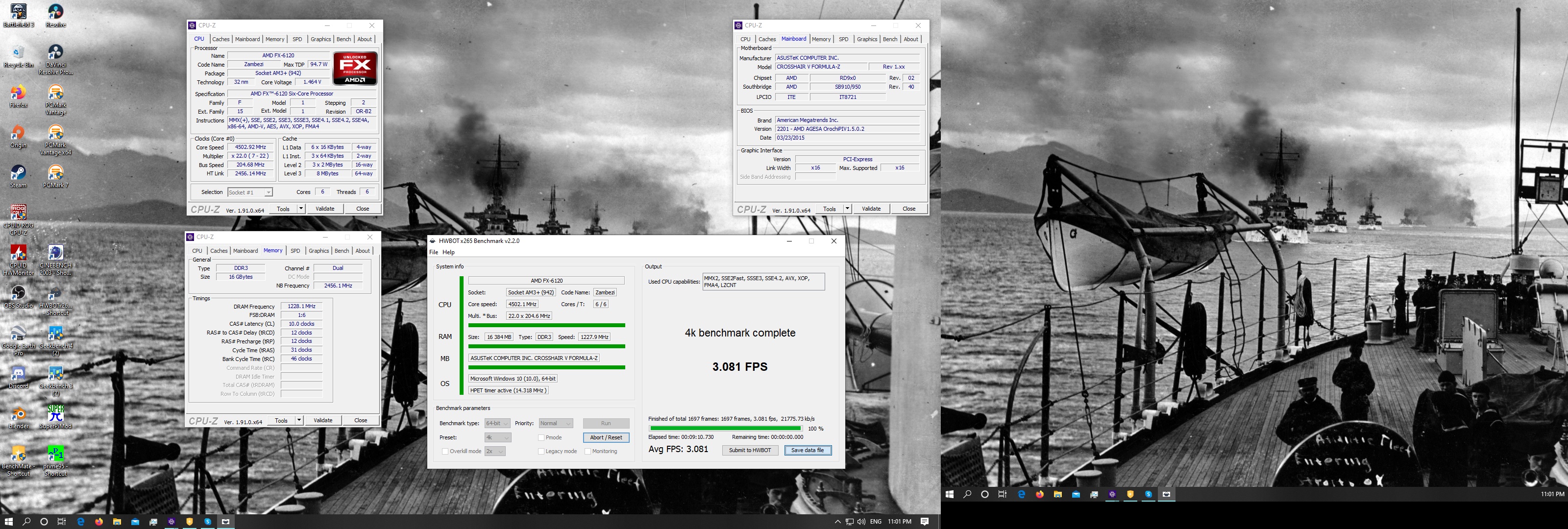Open Resolve desktop shortcut
1568x529 pixels.
tap(55, 16)
